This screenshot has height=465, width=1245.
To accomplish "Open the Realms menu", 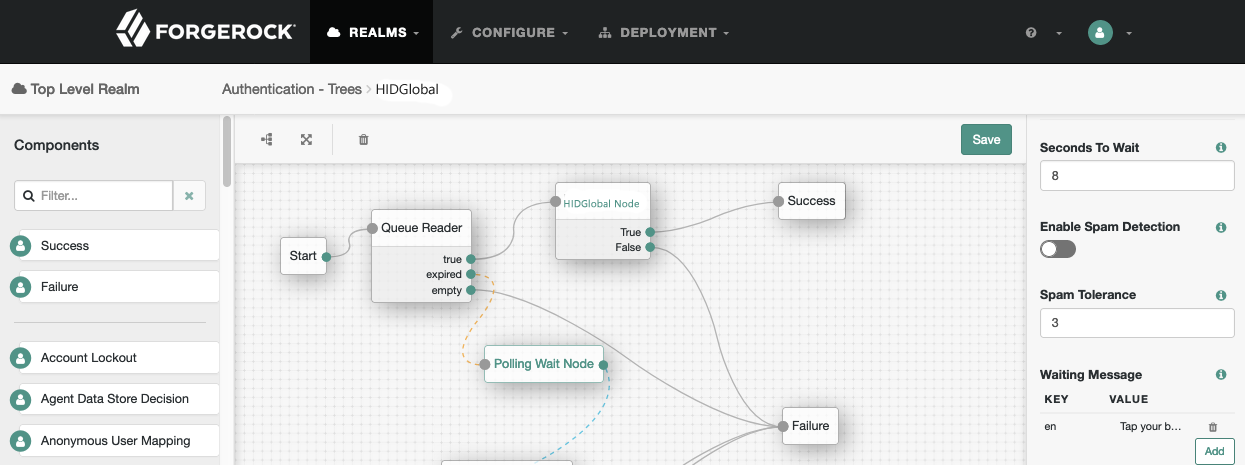I will tap(373, 32).
